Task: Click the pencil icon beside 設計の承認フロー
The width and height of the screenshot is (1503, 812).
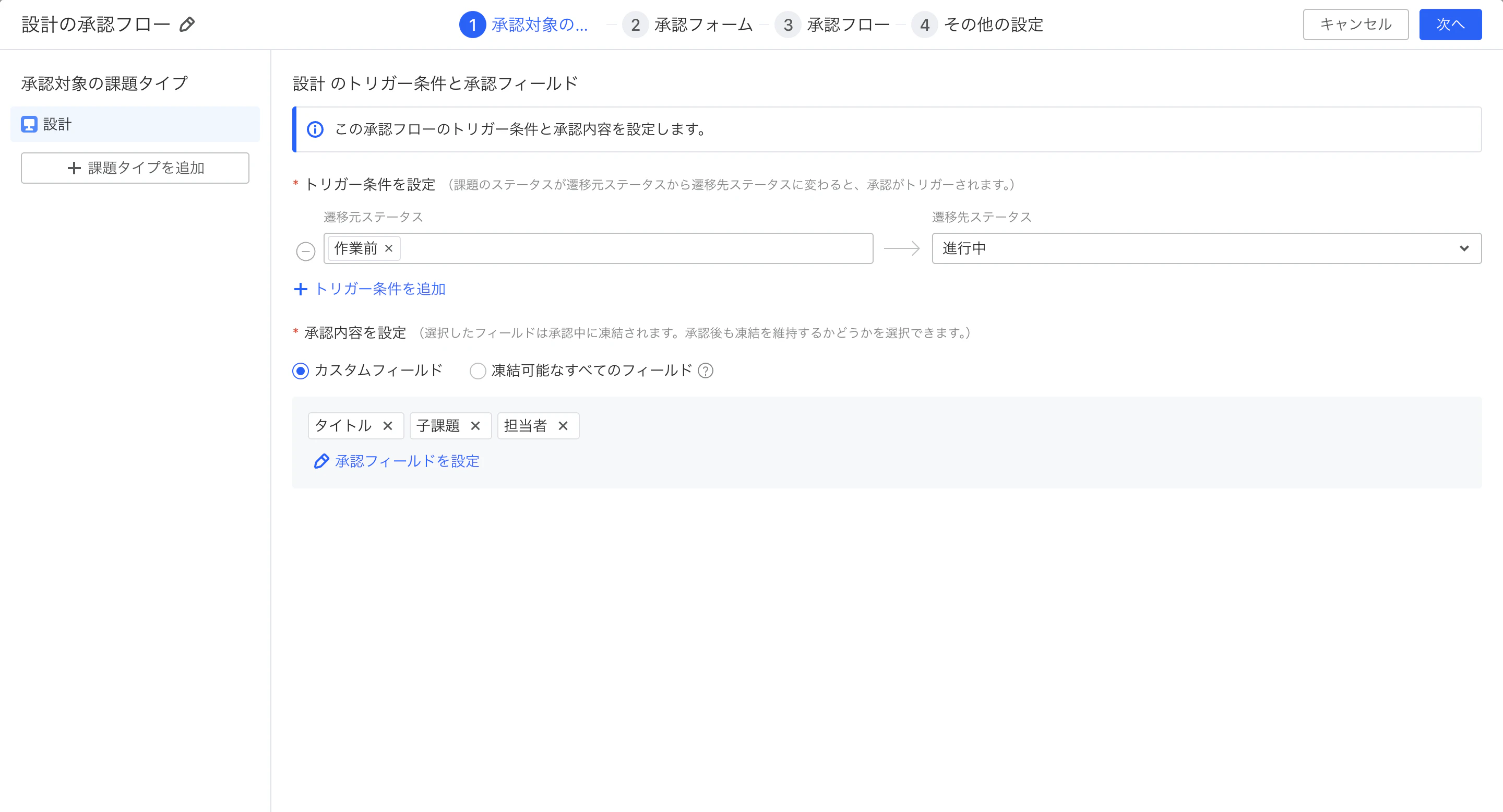Action: [187, 25]
